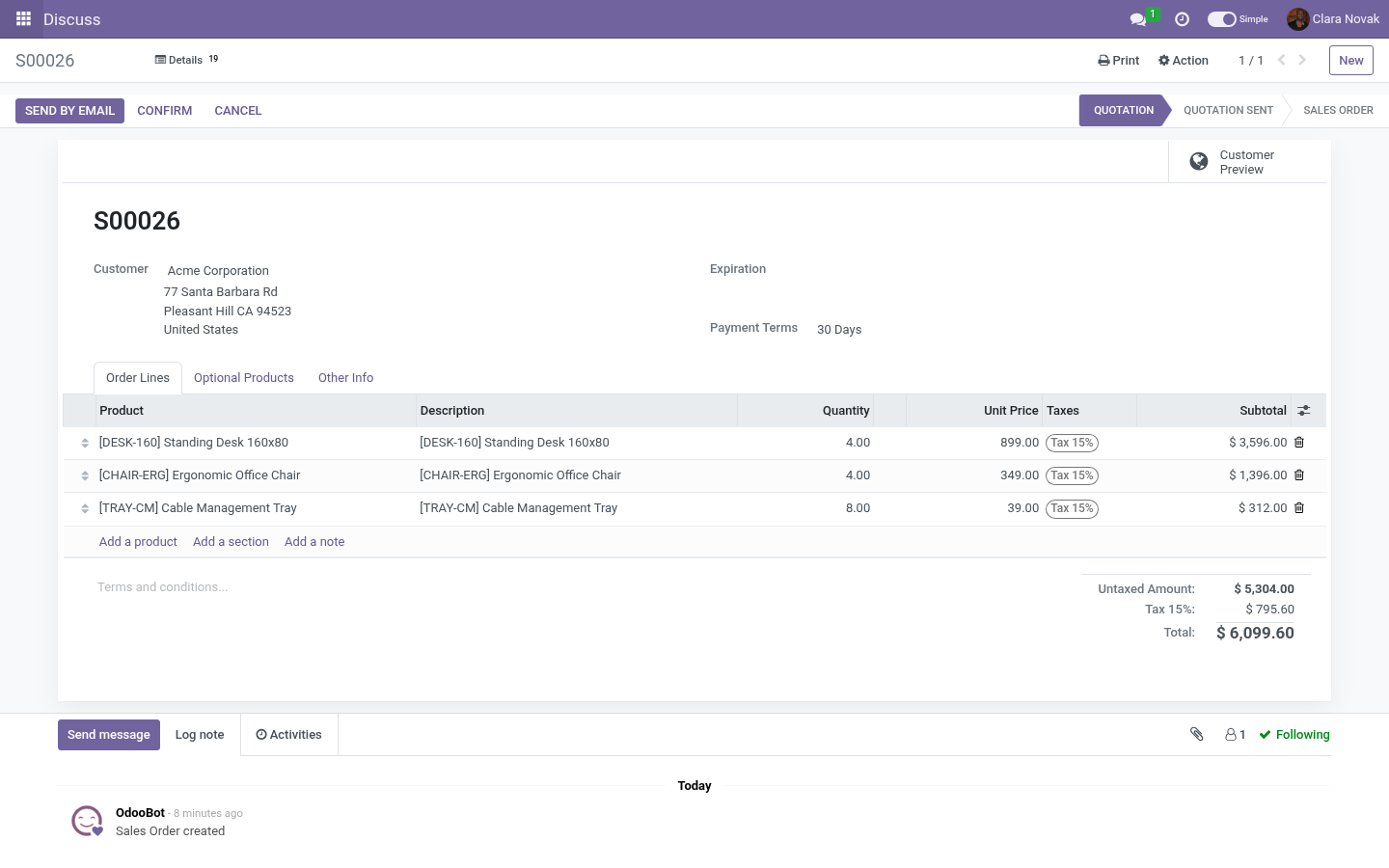Switch to the Other Info tab

[x=345, y=378]
